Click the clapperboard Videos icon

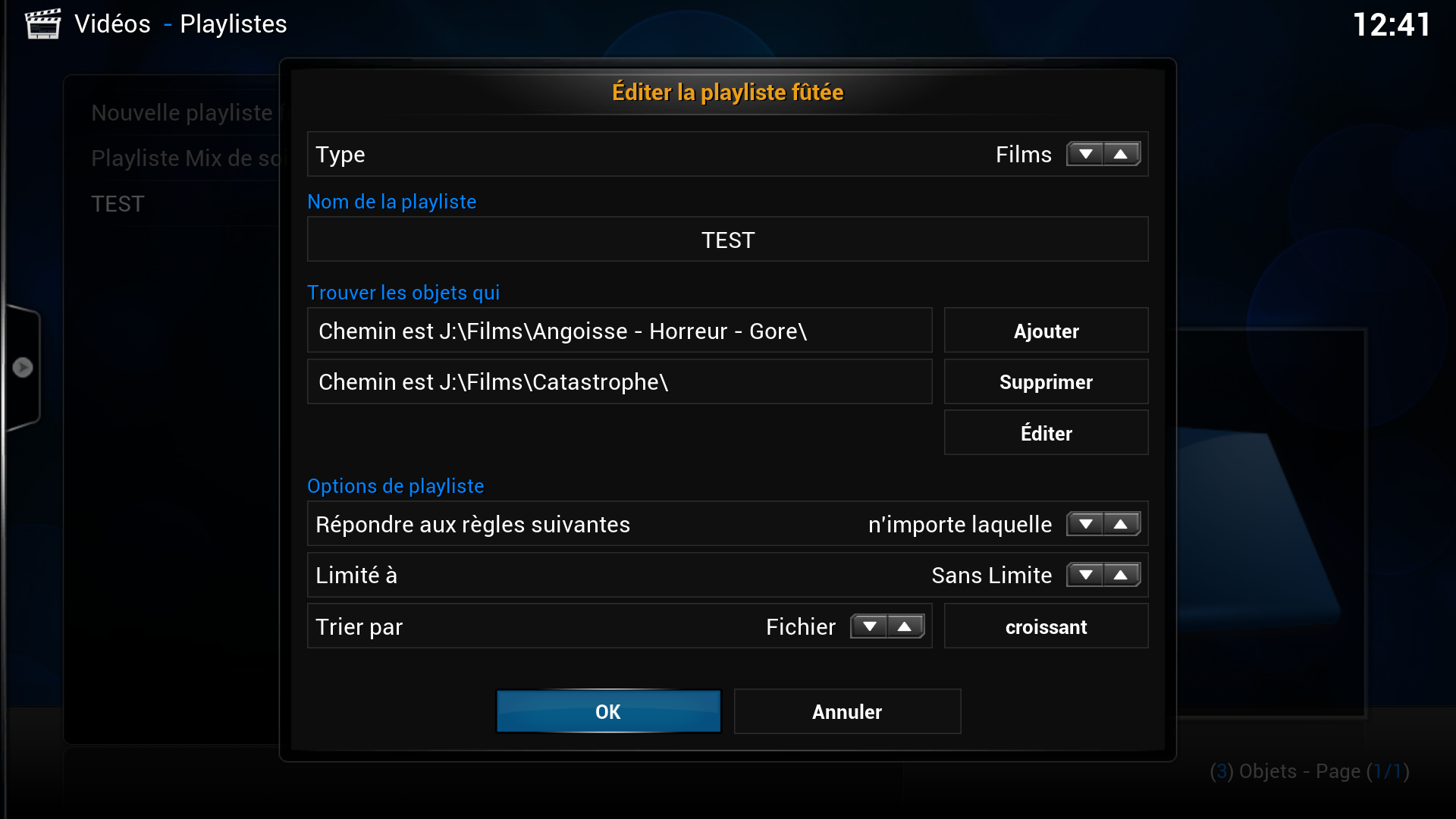(42, 24)
